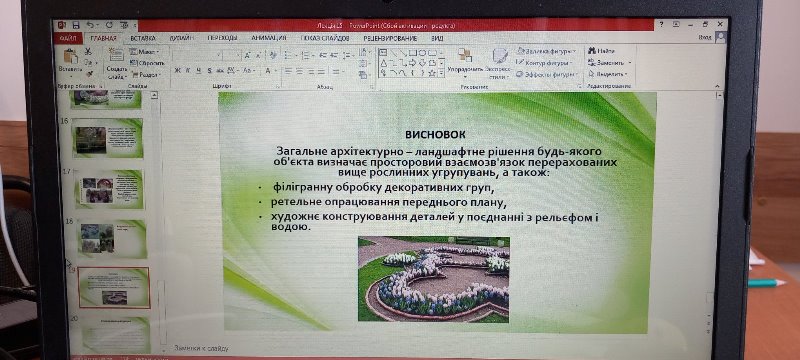Open the Выделить select dropdown
This screenshot has height=360, width=800.
pos(608,74)
